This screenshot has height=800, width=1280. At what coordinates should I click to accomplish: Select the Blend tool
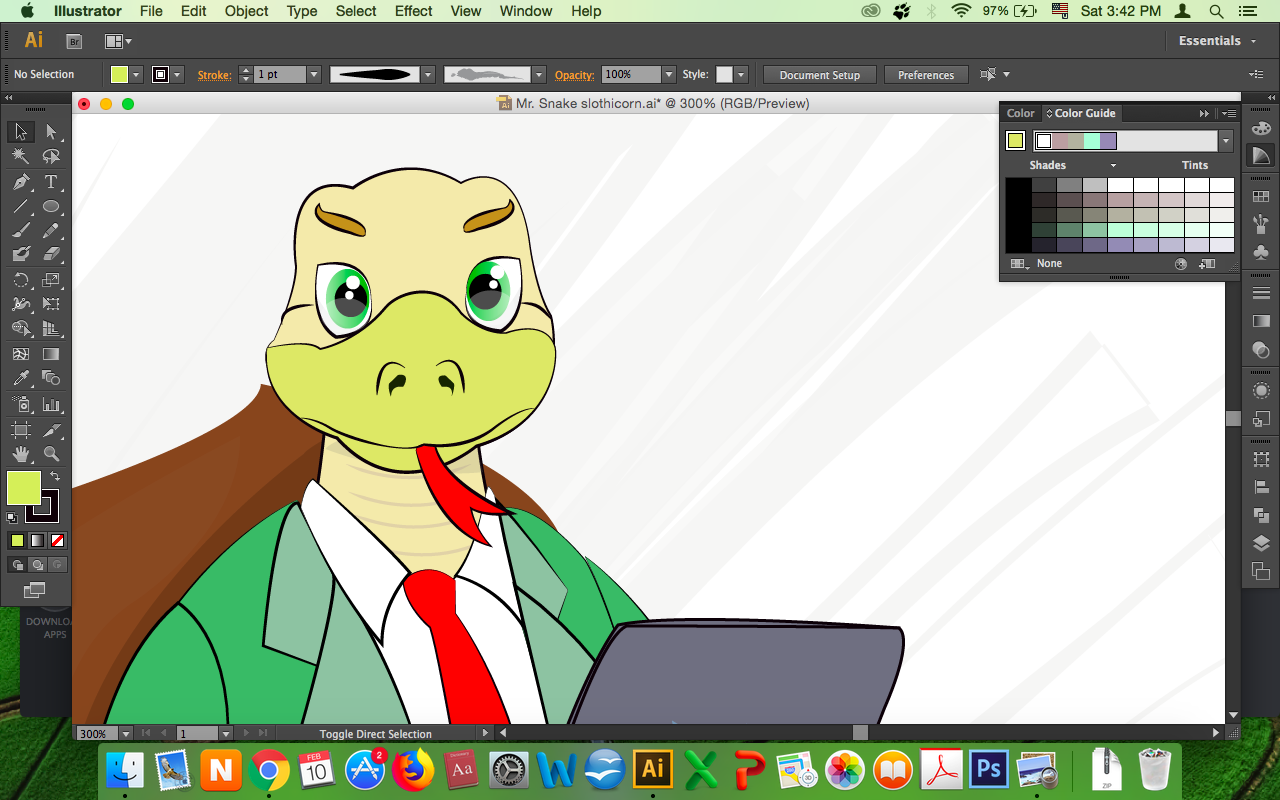pyautogui.click(x=51, y=378)
